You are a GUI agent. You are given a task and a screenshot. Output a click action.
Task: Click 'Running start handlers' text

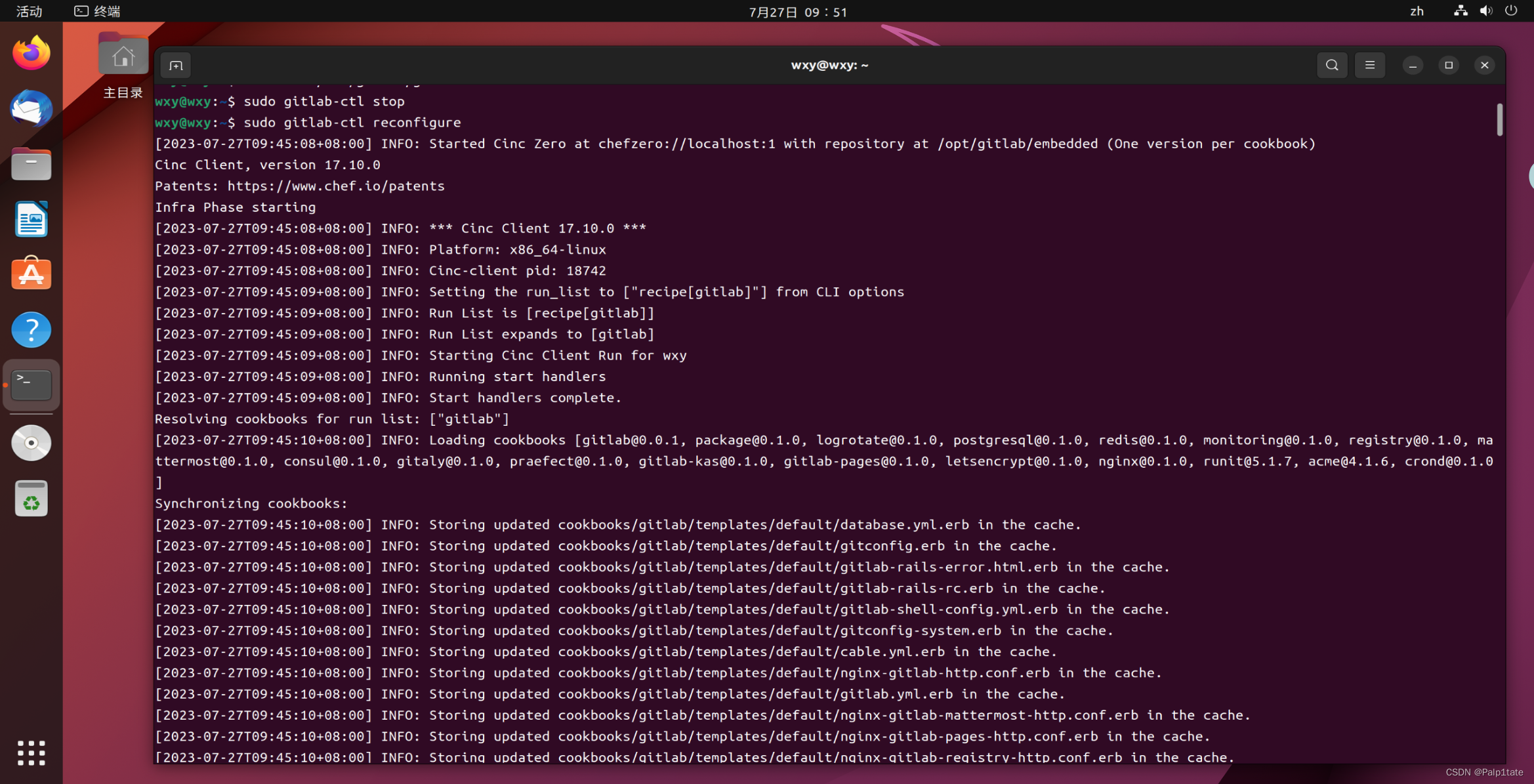518,377
